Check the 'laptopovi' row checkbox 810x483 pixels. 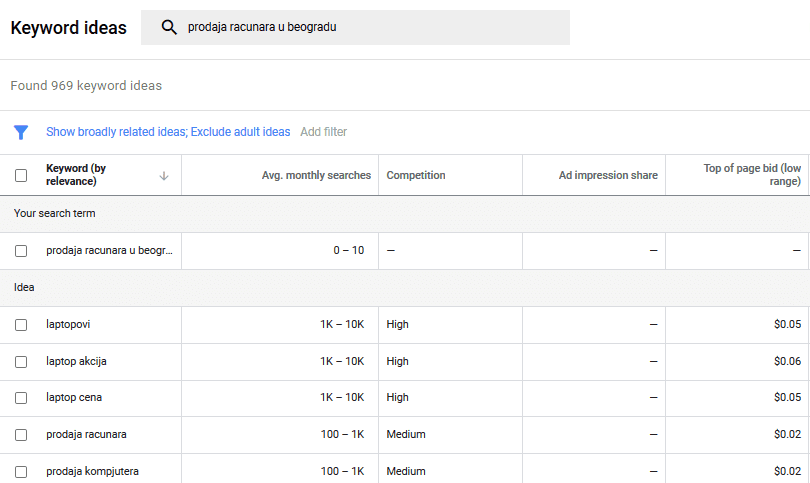[x=21, y=325]
